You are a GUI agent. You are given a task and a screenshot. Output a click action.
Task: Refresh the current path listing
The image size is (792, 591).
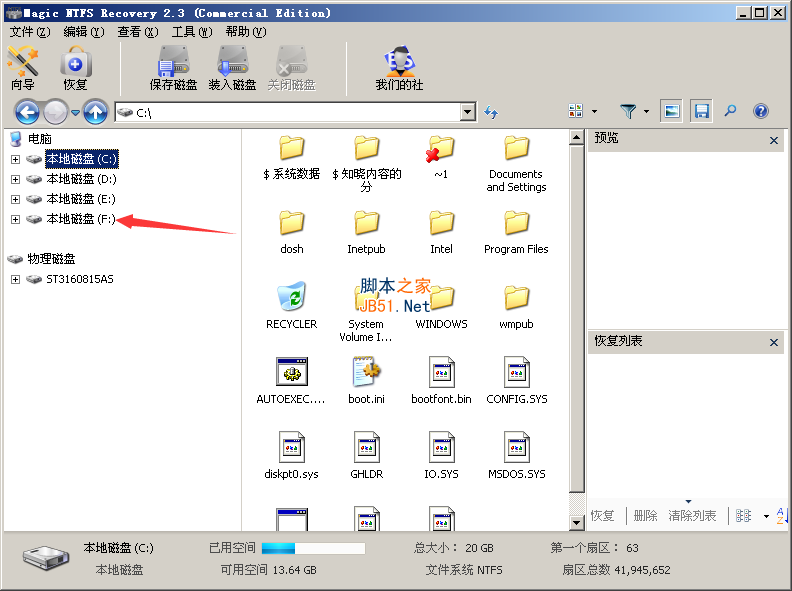491,112
